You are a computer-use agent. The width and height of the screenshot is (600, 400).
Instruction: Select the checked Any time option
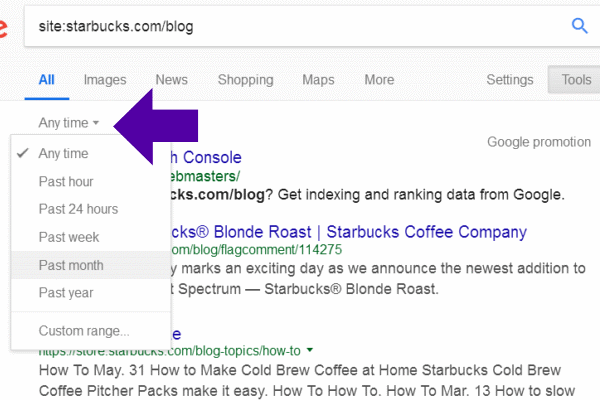pyautogui.click(x=63, y=154)
